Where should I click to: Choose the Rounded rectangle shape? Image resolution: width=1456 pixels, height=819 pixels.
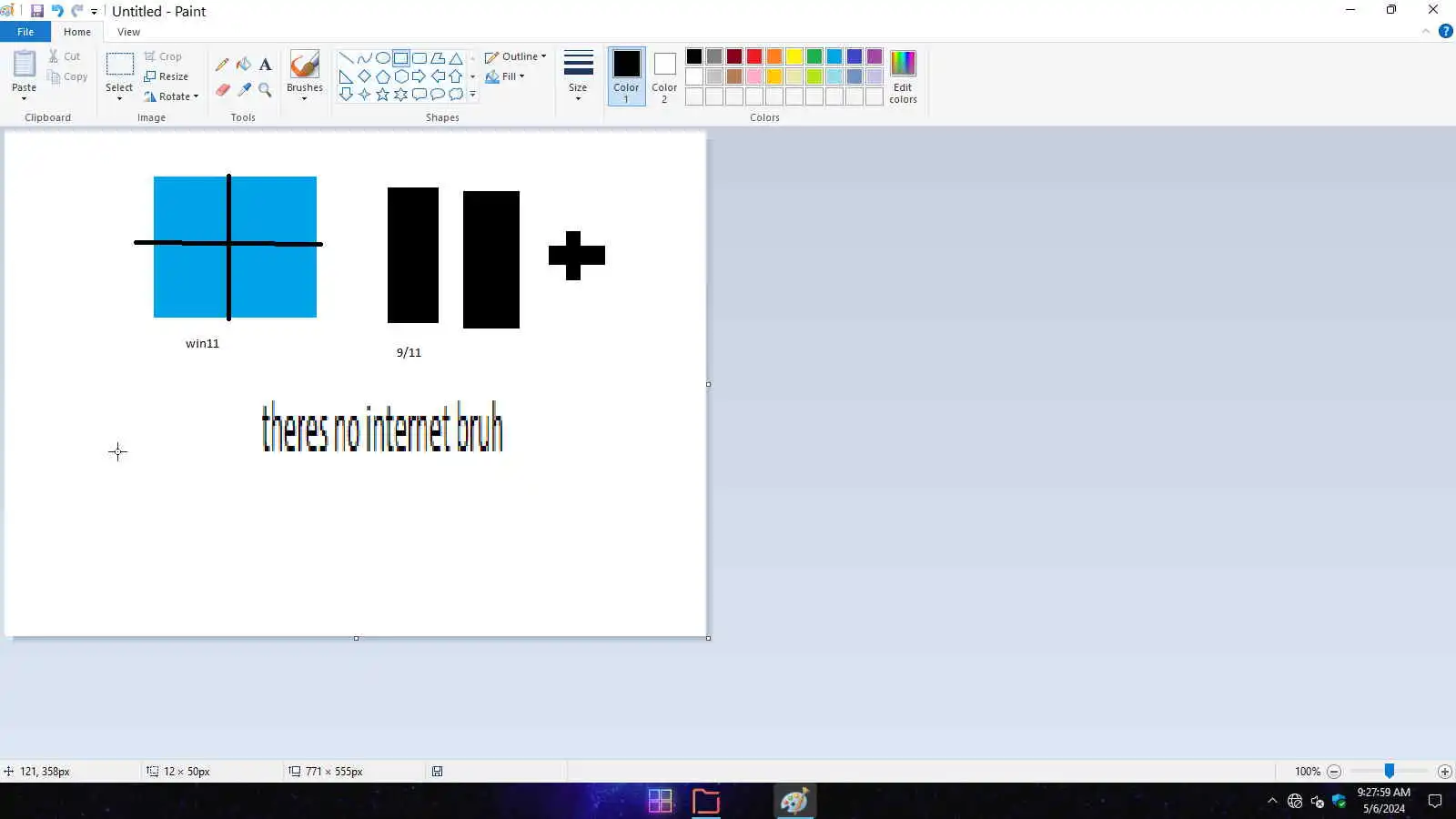[419, 58]
